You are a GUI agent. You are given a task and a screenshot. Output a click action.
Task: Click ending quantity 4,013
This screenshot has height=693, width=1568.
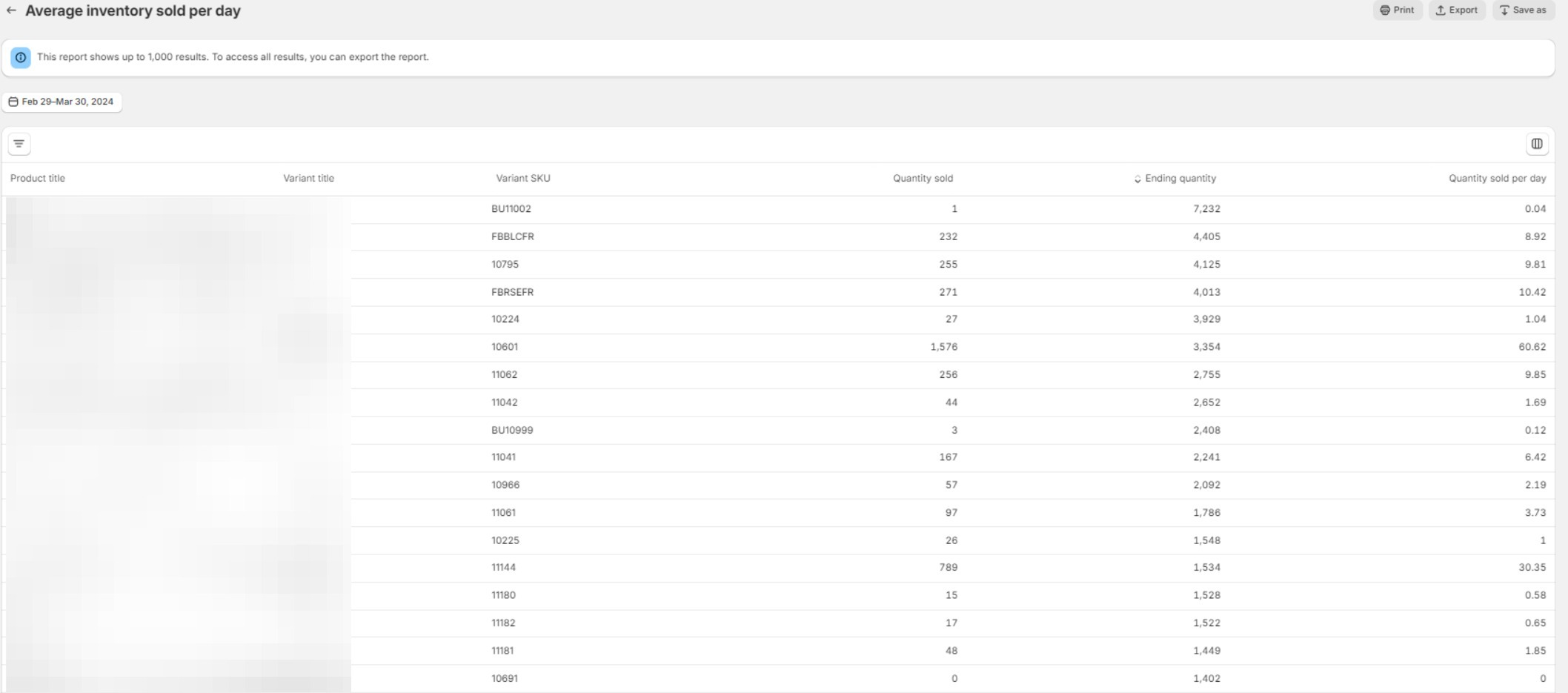coord(1206,292)
